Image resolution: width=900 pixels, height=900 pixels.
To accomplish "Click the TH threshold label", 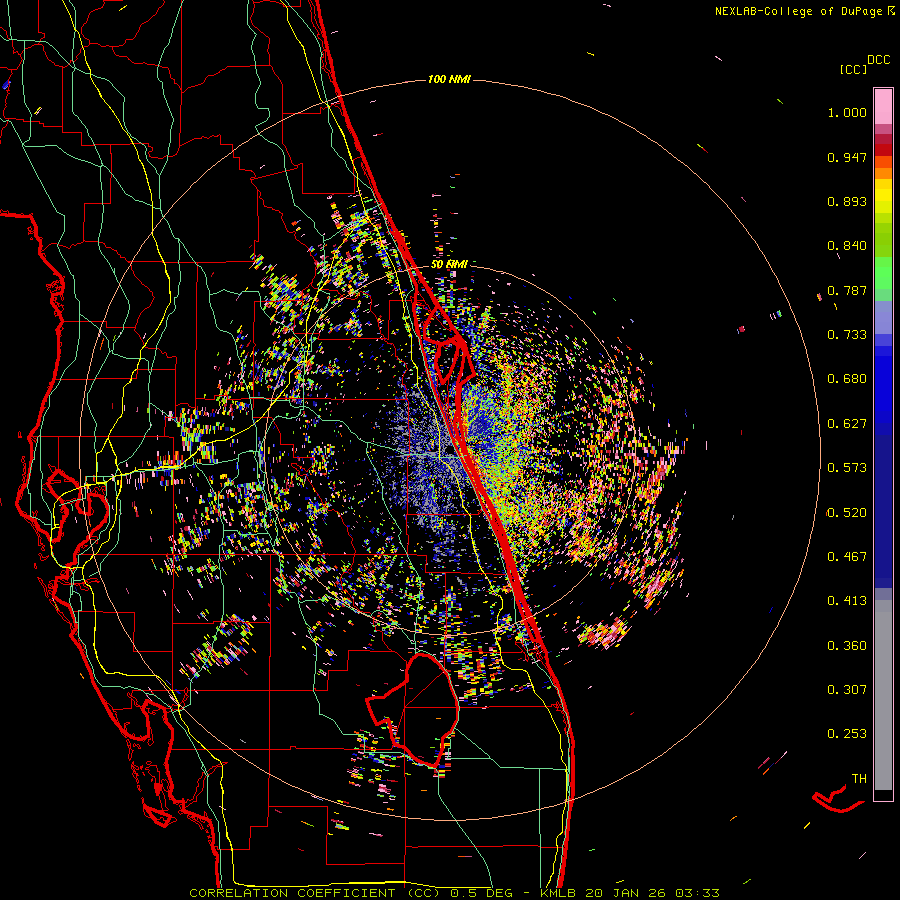I will point(859,779).
